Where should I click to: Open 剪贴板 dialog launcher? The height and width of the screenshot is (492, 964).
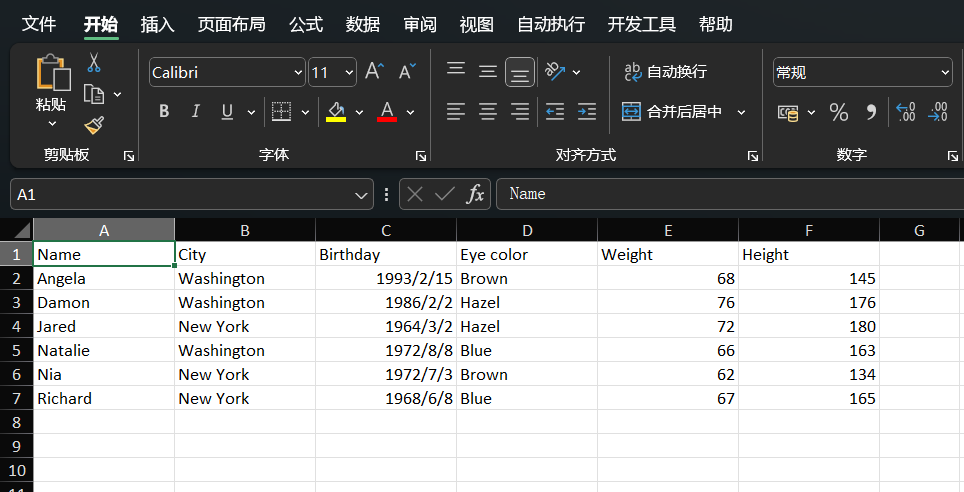[128, 156]
